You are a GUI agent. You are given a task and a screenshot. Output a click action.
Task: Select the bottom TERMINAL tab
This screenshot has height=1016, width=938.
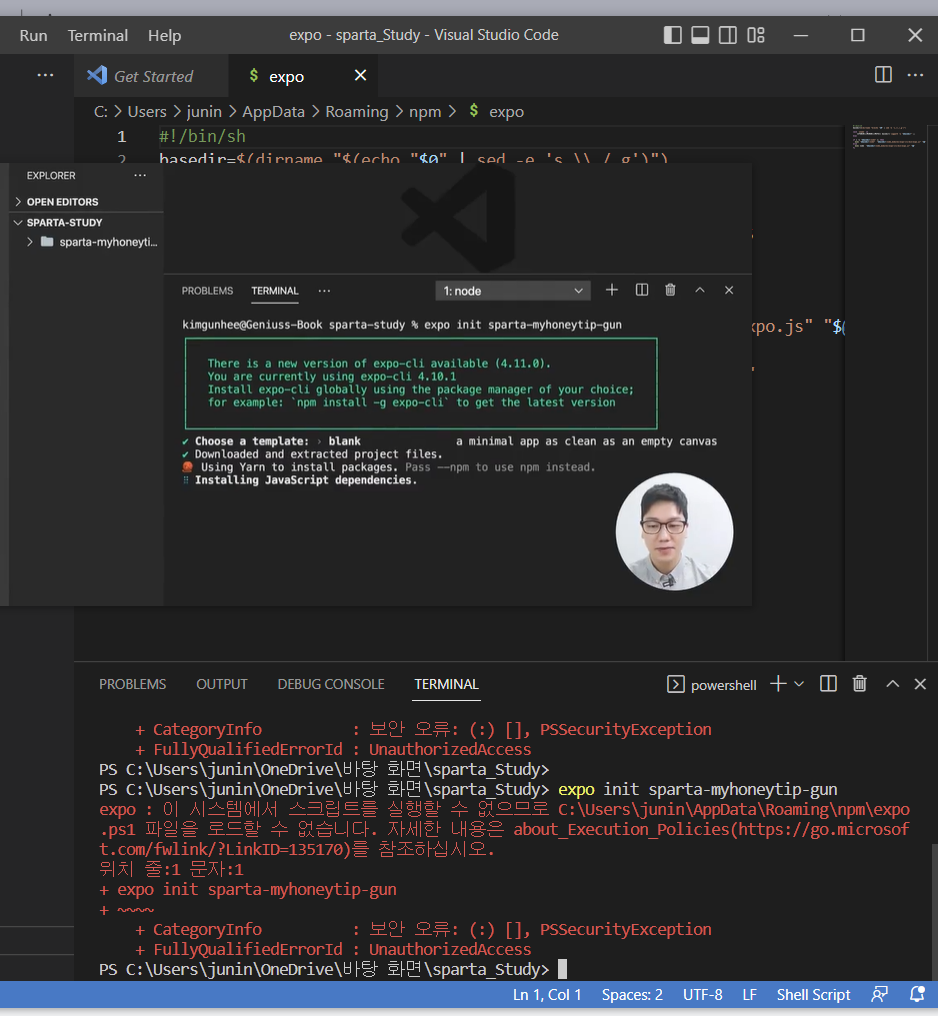coord(447,684)
